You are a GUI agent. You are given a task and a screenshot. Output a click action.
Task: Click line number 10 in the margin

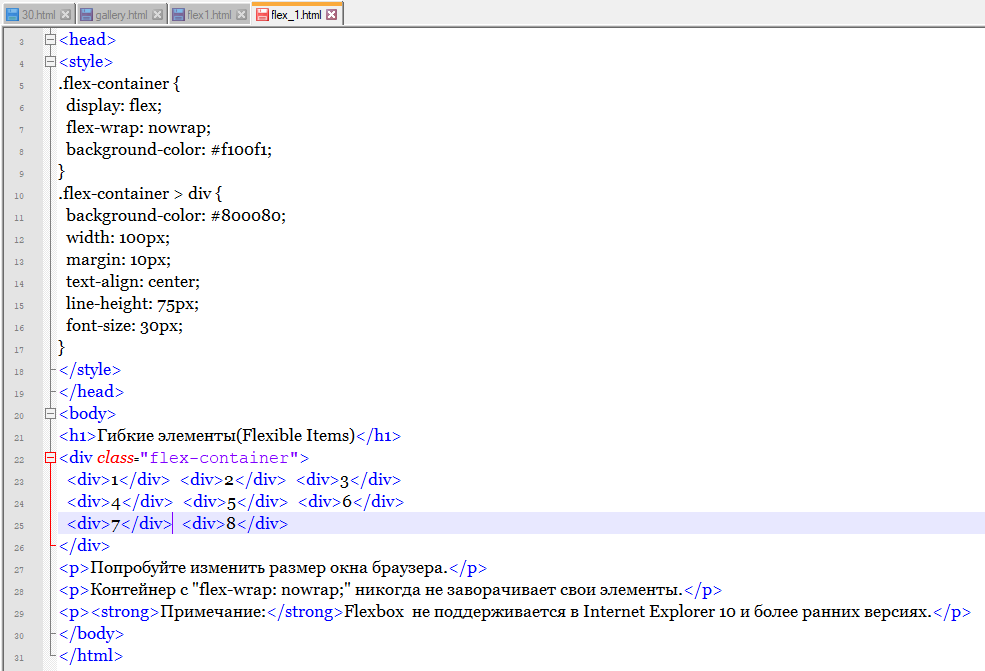20,194
